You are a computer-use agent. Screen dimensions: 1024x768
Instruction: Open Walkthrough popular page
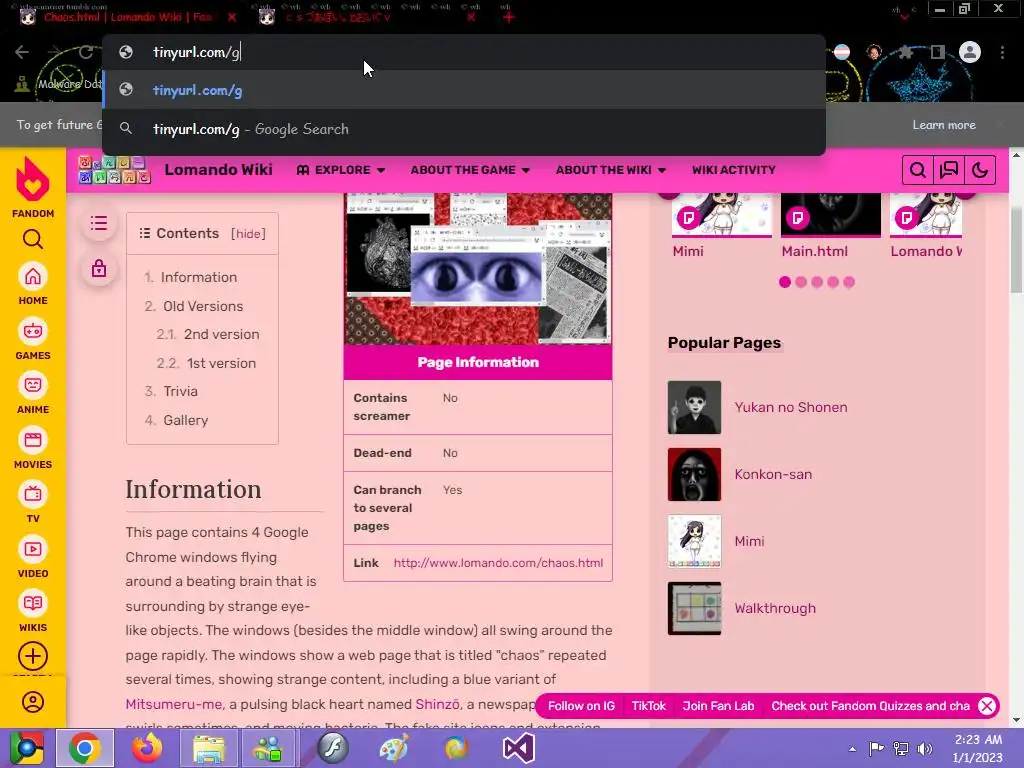tap(775, 608)
